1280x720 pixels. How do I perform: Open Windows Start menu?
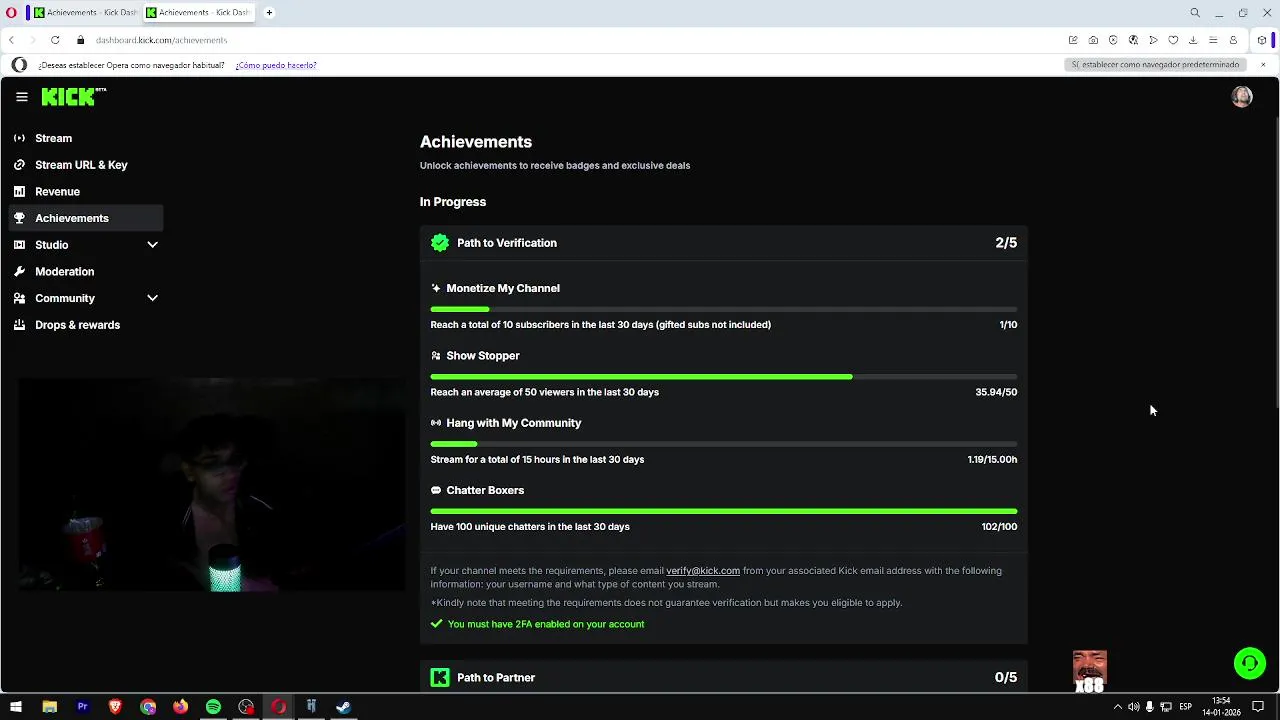tap(16, 707)
